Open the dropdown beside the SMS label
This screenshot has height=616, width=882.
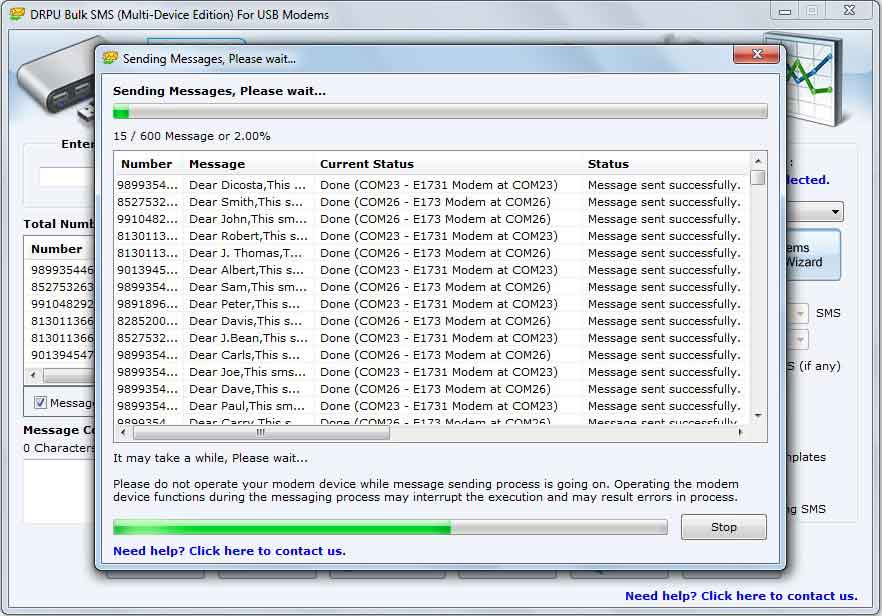tap(799, 313)
